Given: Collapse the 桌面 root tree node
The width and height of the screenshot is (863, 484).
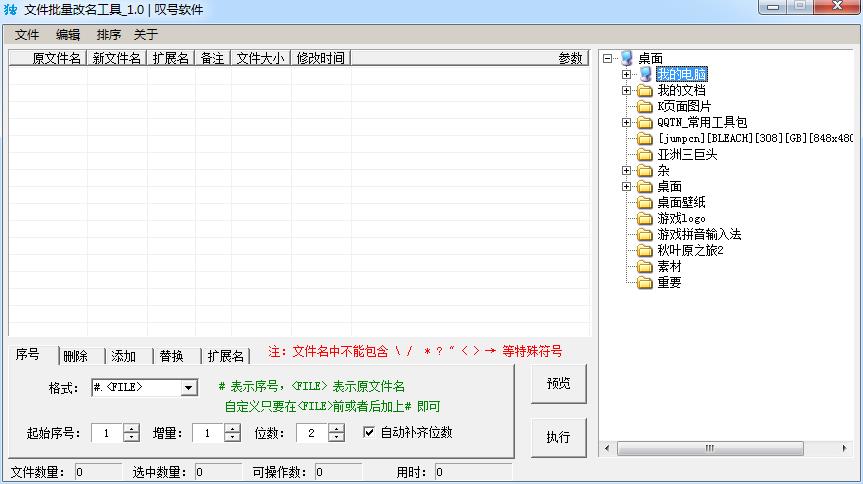Looking at the screenshot, I should (x=608, y=58).
